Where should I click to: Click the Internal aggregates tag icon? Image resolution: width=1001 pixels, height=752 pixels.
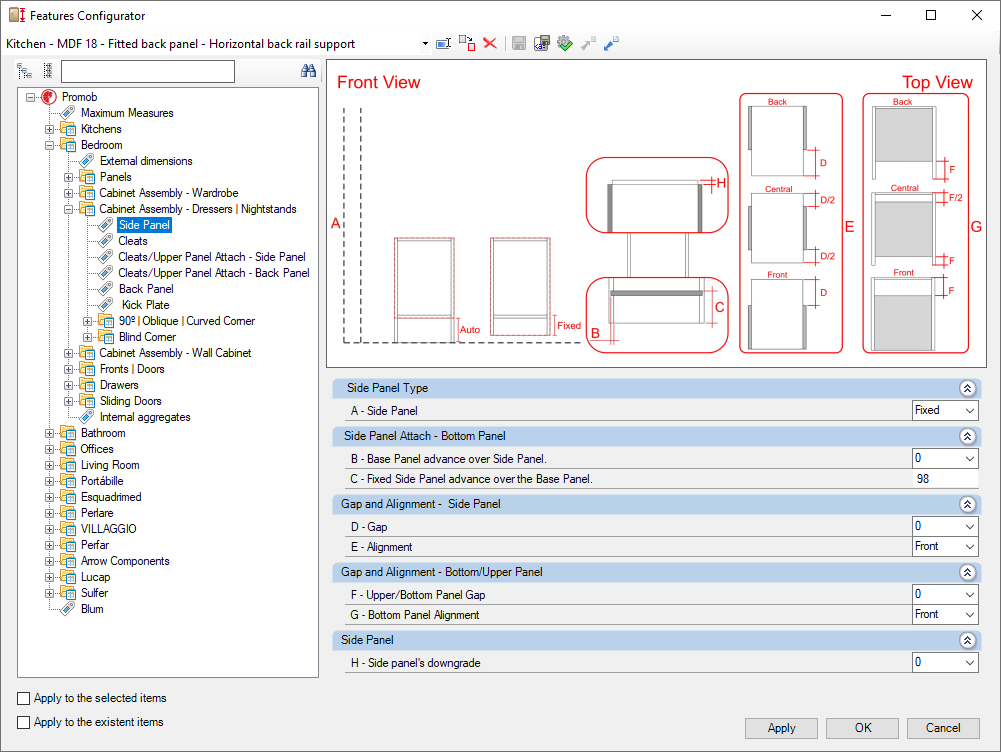(x=87, y=417)
